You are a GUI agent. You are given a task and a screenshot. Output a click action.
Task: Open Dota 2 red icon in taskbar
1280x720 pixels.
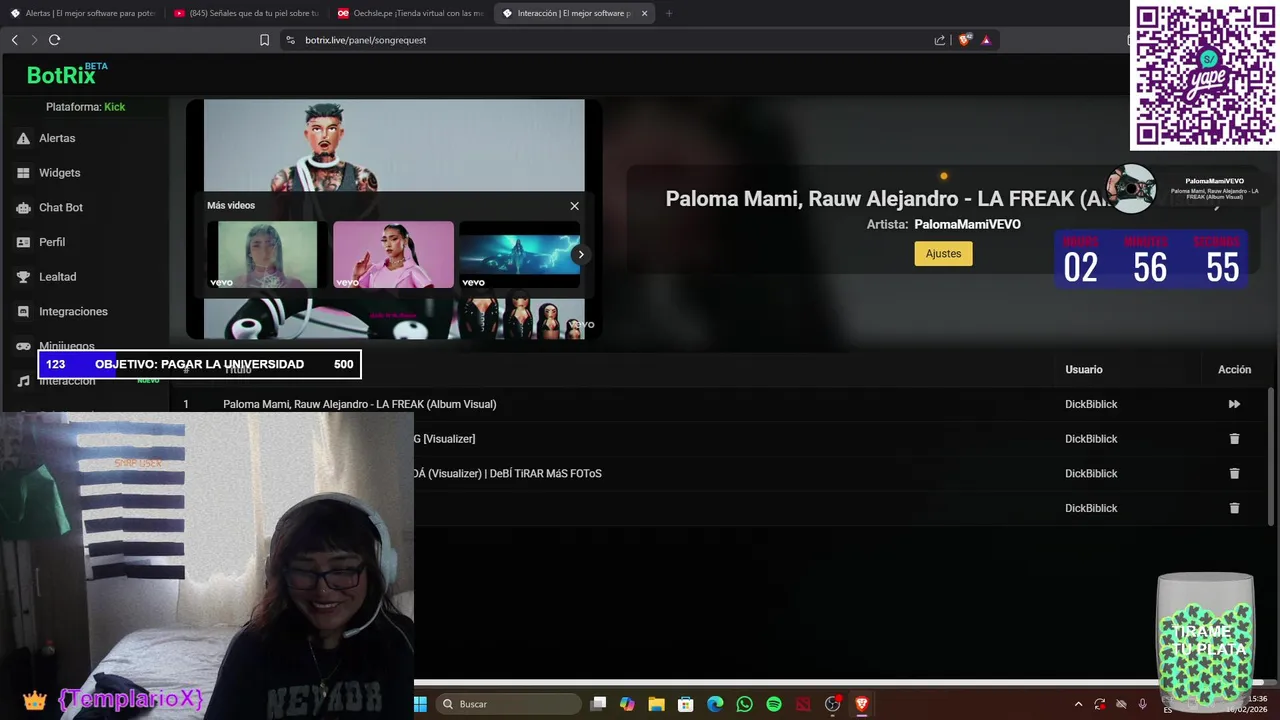(x=803, y=704)
